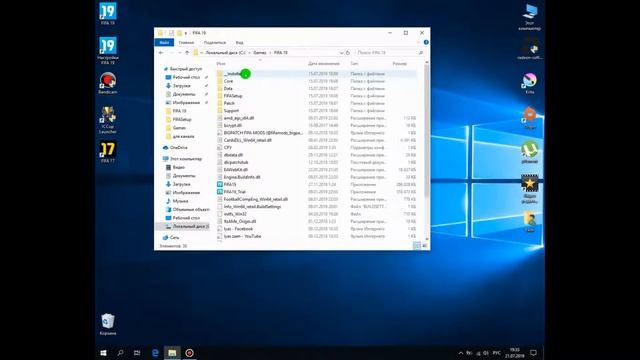
Task: Open the FIFA 17 desktop shortcut
Action: [x=108, y=152]
